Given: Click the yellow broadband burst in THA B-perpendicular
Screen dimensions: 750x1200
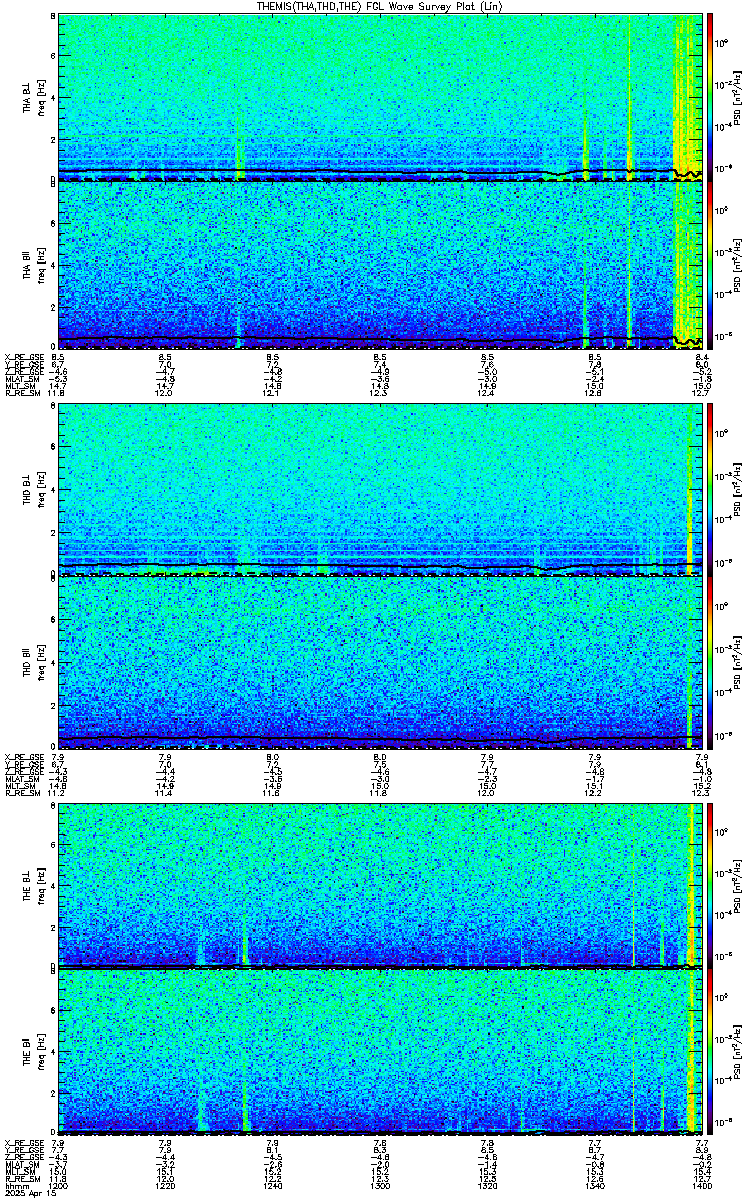Looking at the screenshot, I should click(688, 95).
